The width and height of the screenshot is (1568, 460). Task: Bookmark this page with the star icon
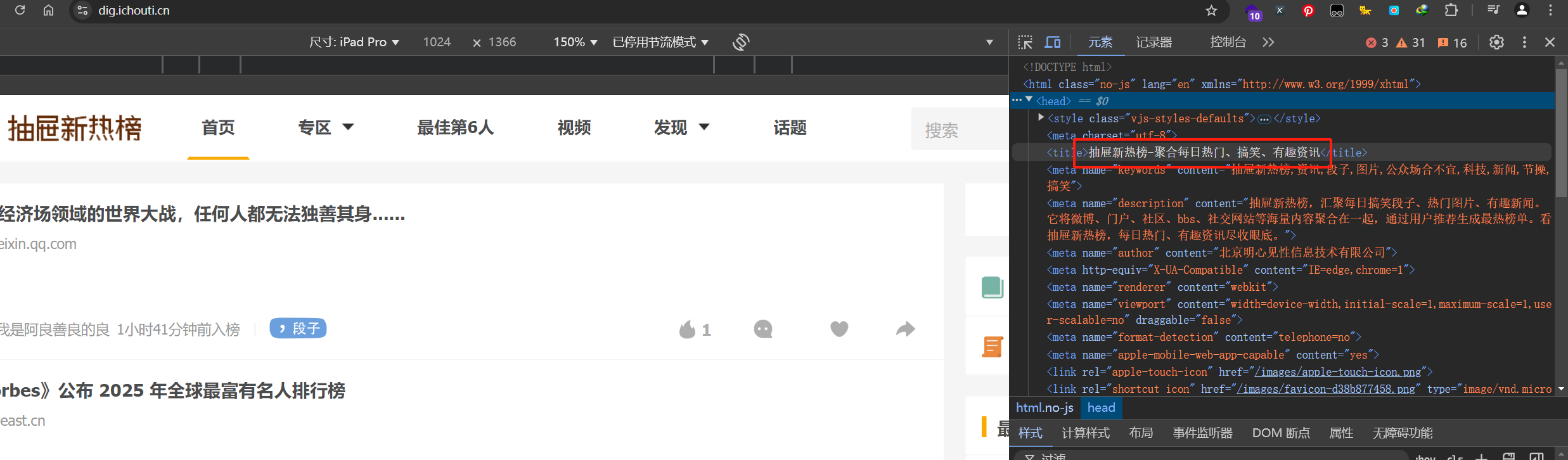1211,10
